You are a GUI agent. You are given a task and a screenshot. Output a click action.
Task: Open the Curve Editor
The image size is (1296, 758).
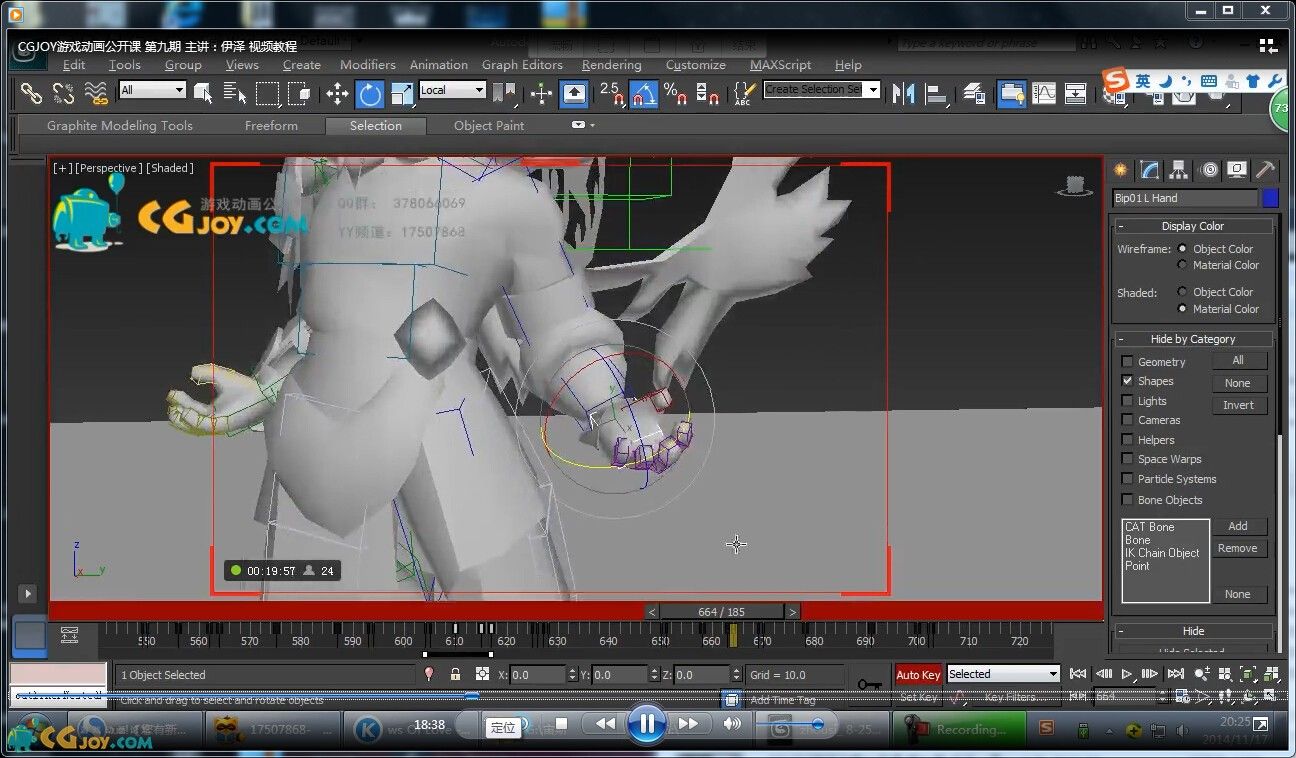coord(1044,94)
